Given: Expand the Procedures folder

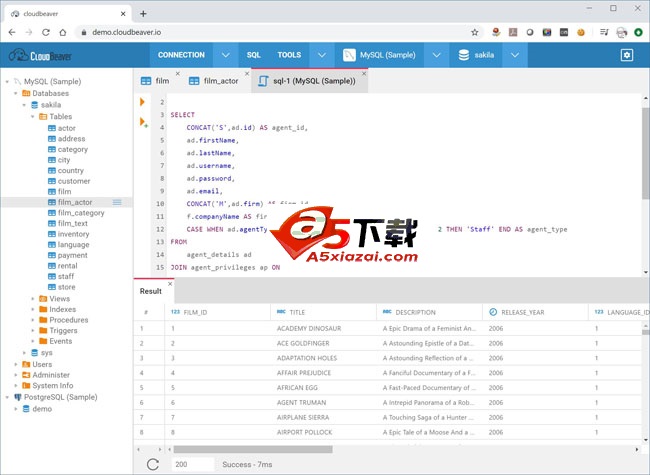Looking at the screenshot, I should point(33,320).
